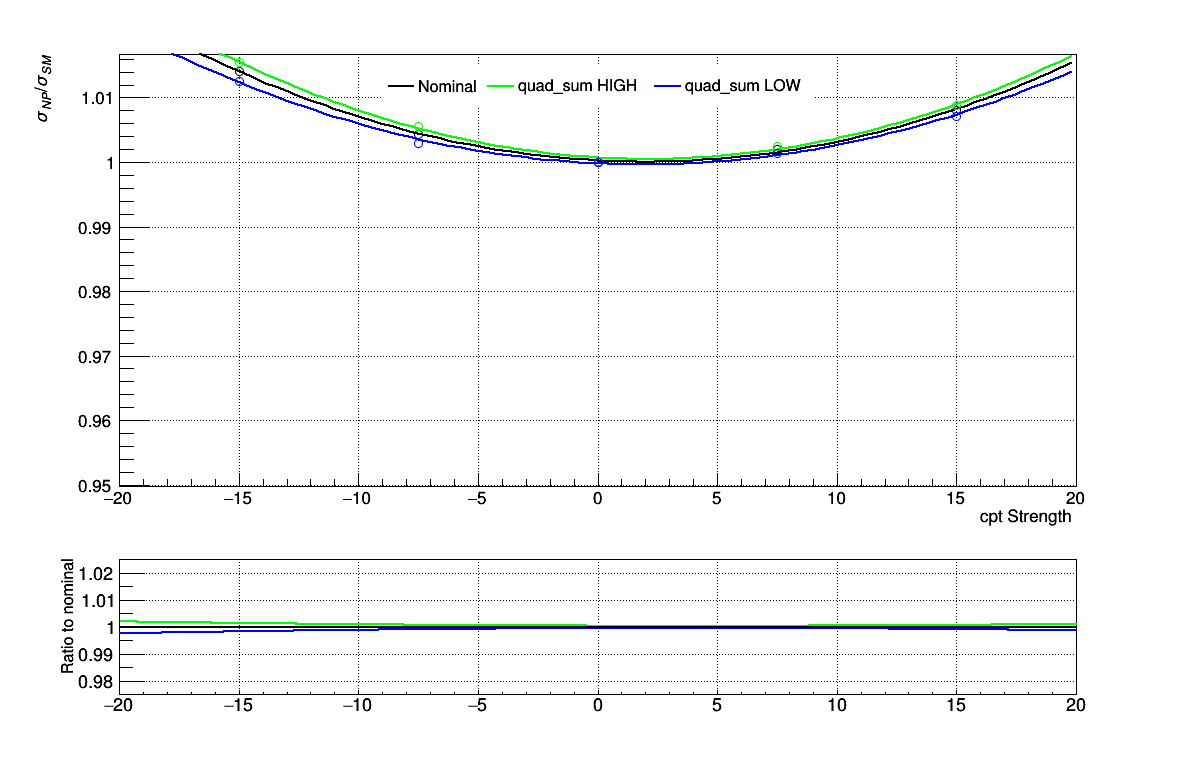The width and height of the screenshot is (1196, 772).
Task: Pick the blue circle marker at cpt −15
Action: [240, 82]
